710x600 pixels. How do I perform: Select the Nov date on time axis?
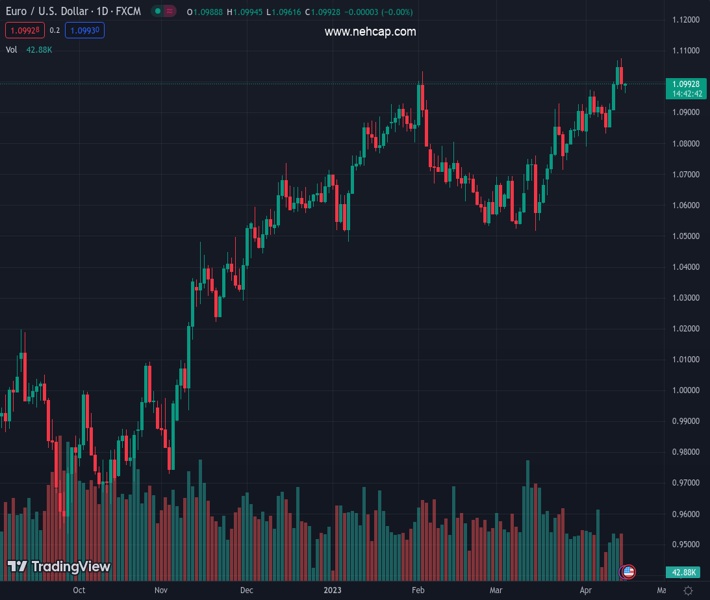point(160,591)
